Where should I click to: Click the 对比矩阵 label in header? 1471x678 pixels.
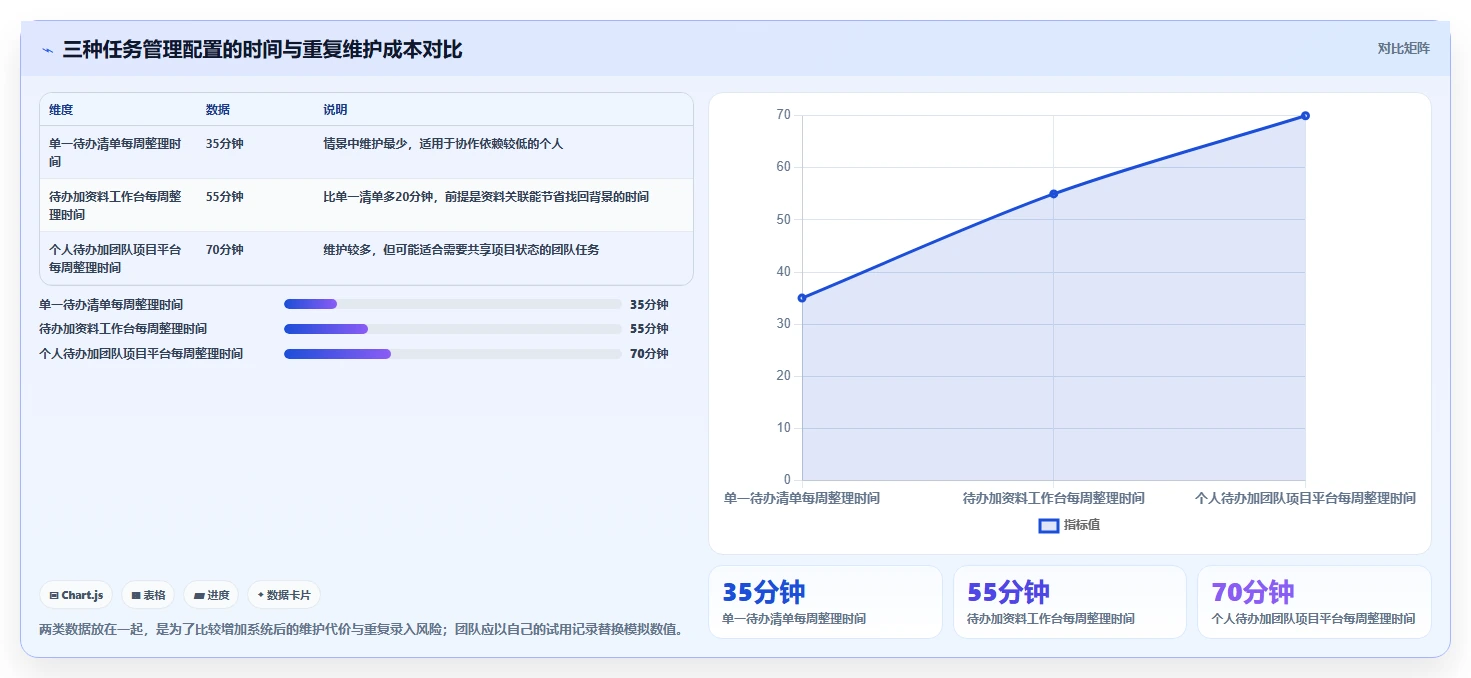tap(1403, 48)
